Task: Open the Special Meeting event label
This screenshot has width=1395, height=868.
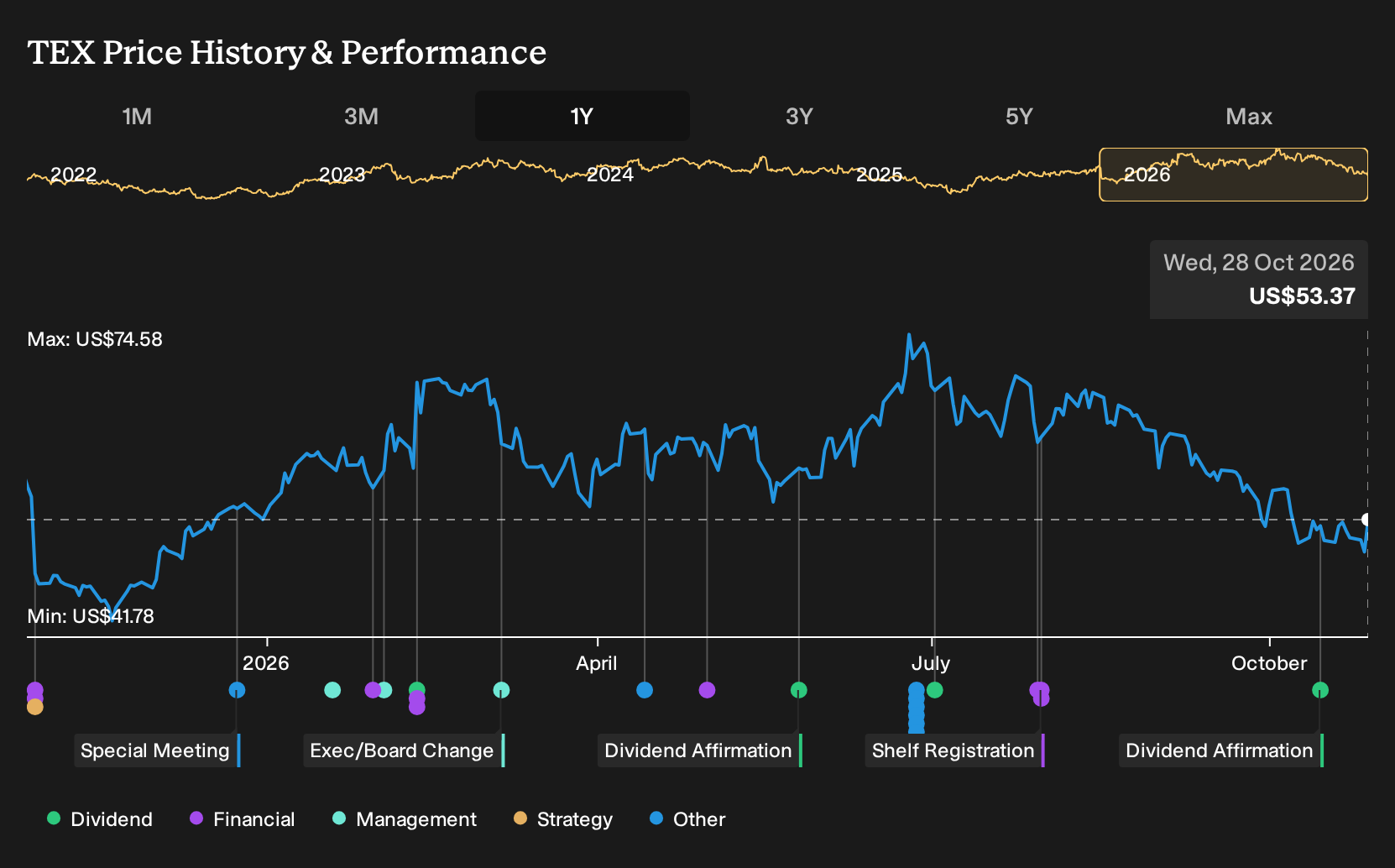Action: click(155, 750)
